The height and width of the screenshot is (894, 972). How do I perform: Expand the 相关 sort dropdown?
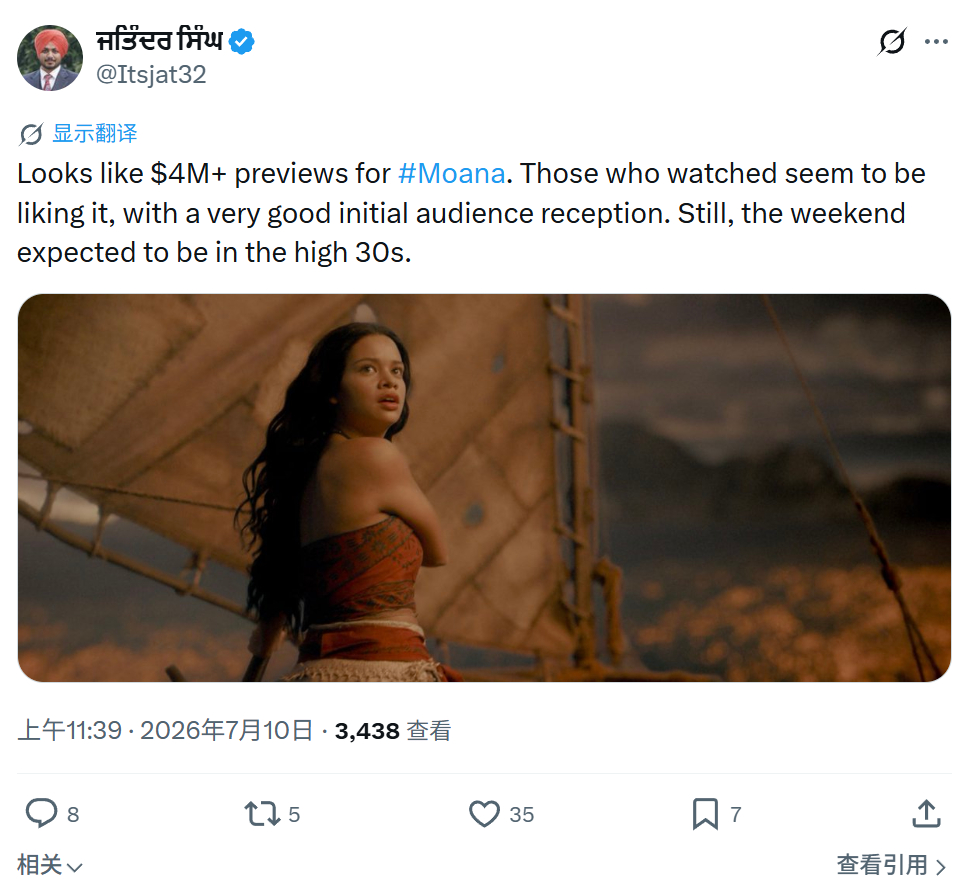pyautogui.click(x=50, y=865)
